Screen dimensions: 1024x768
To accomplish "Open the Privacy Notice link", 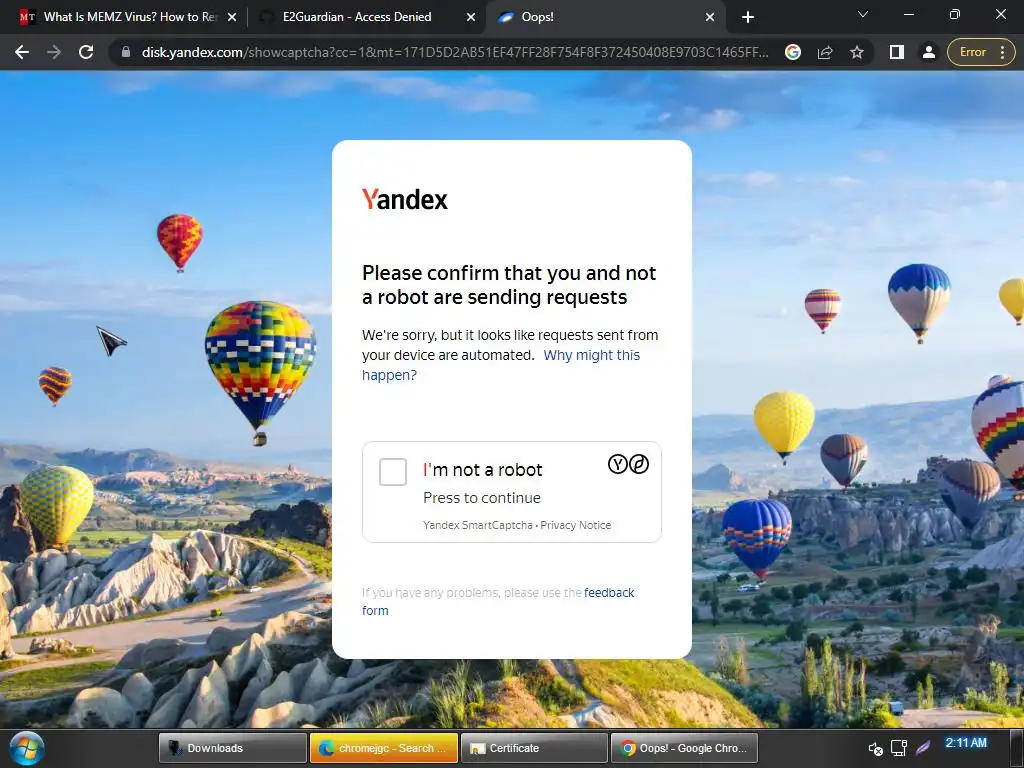I will click(x=575, y=525).
